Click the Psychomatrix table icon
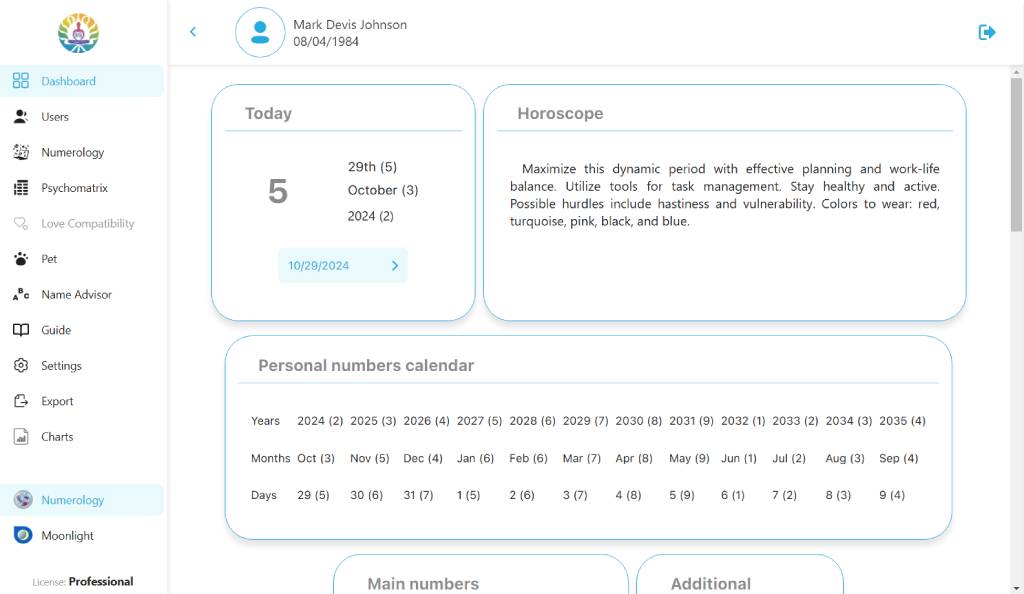The height and width of the screenshot is (594, 1024). (x=21, y=188)
